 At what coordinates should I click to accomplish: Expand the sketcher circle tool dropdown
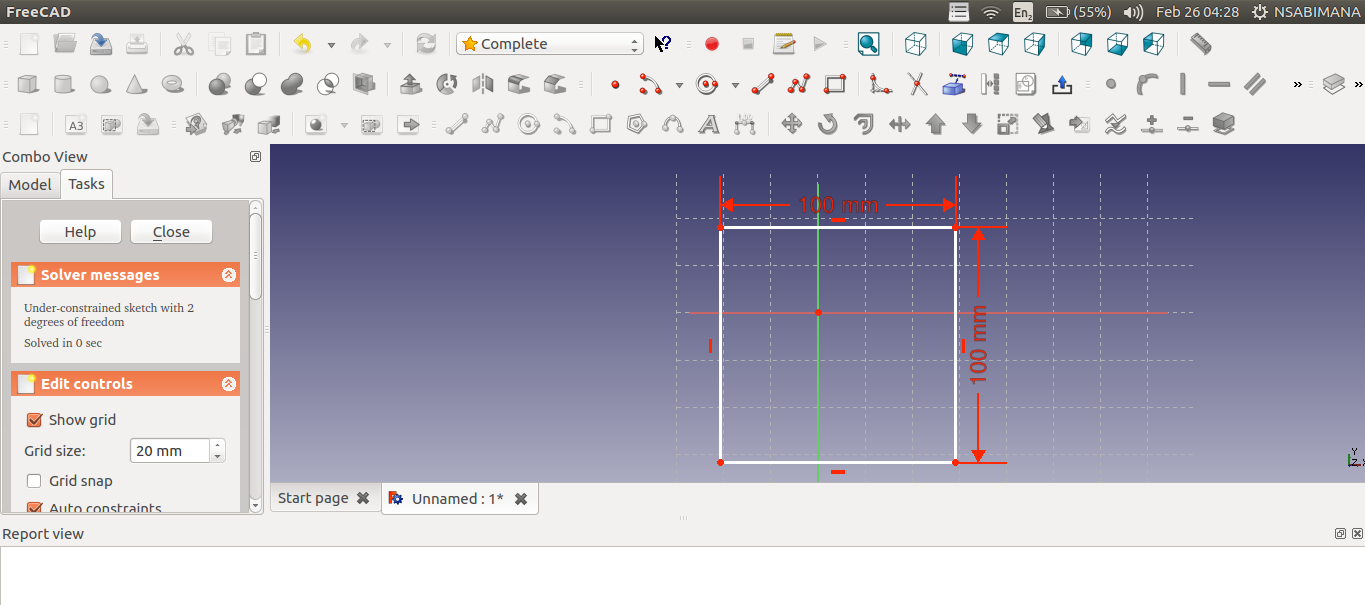pos(735,85)
